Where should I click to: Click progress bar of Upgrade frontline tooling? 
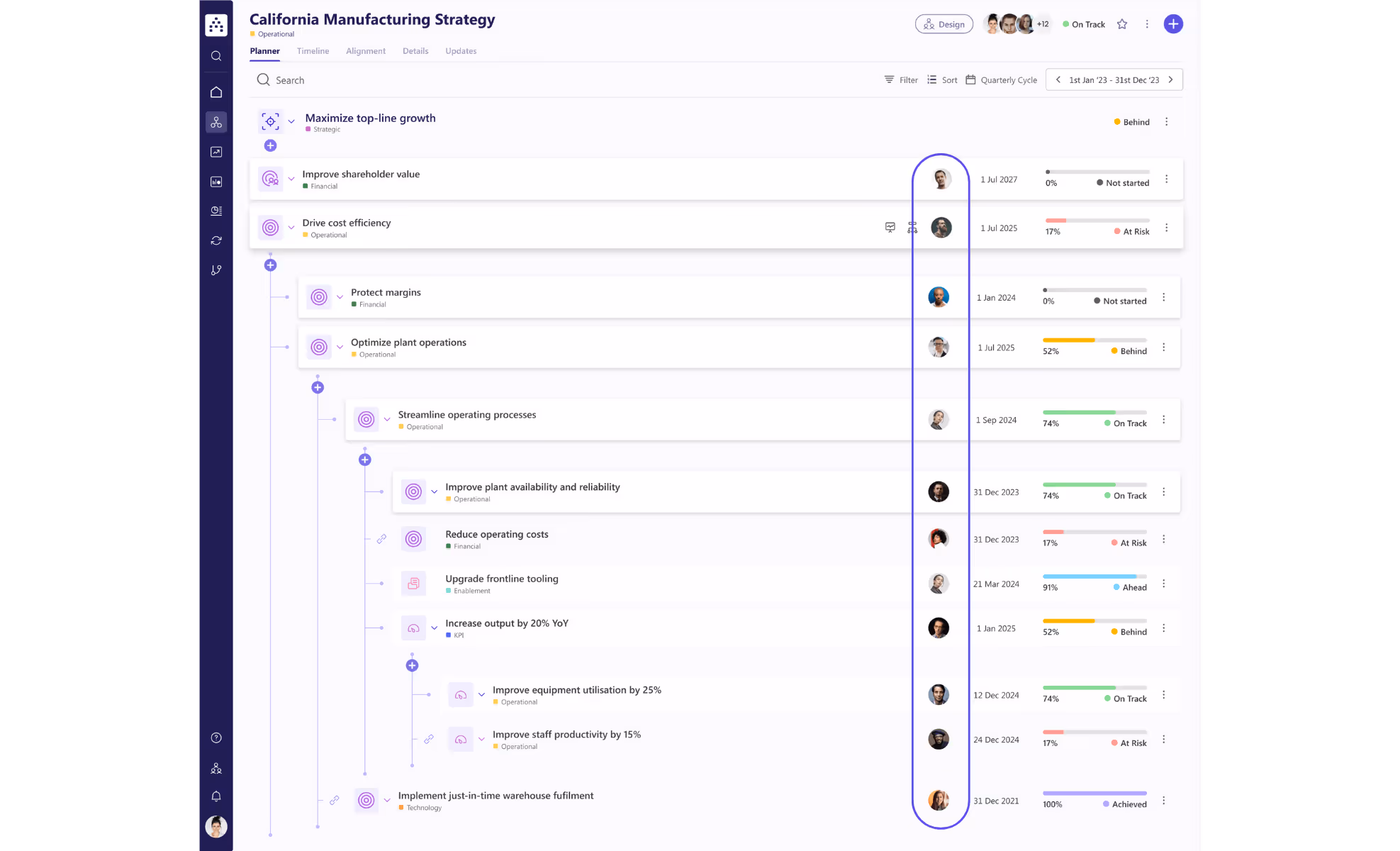pos(1094,577)
